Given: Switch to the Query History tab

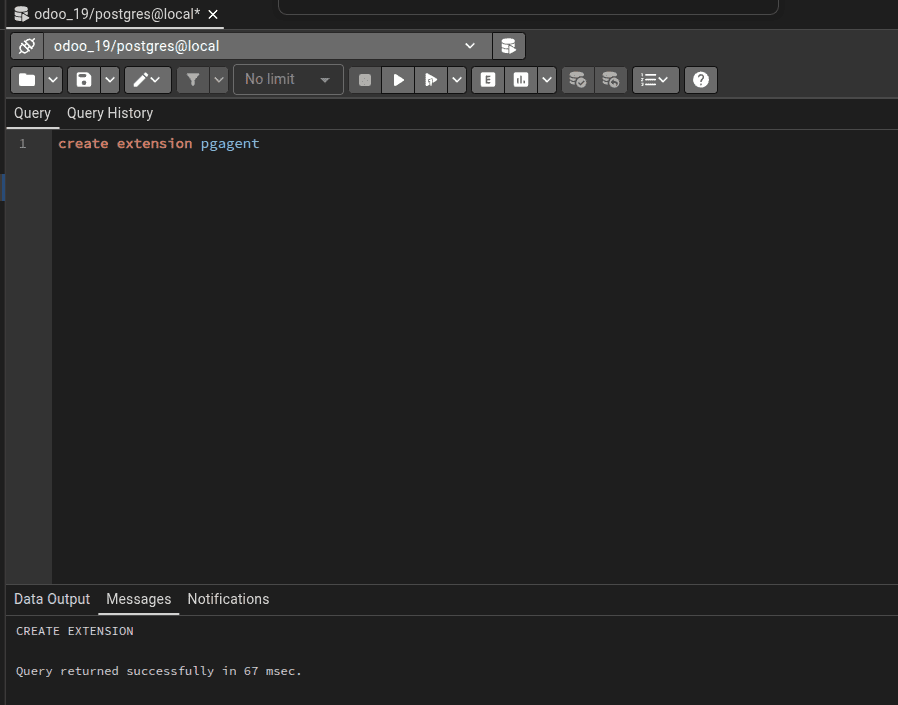Looking at the screenshot, I should click(x=109, y=113).
